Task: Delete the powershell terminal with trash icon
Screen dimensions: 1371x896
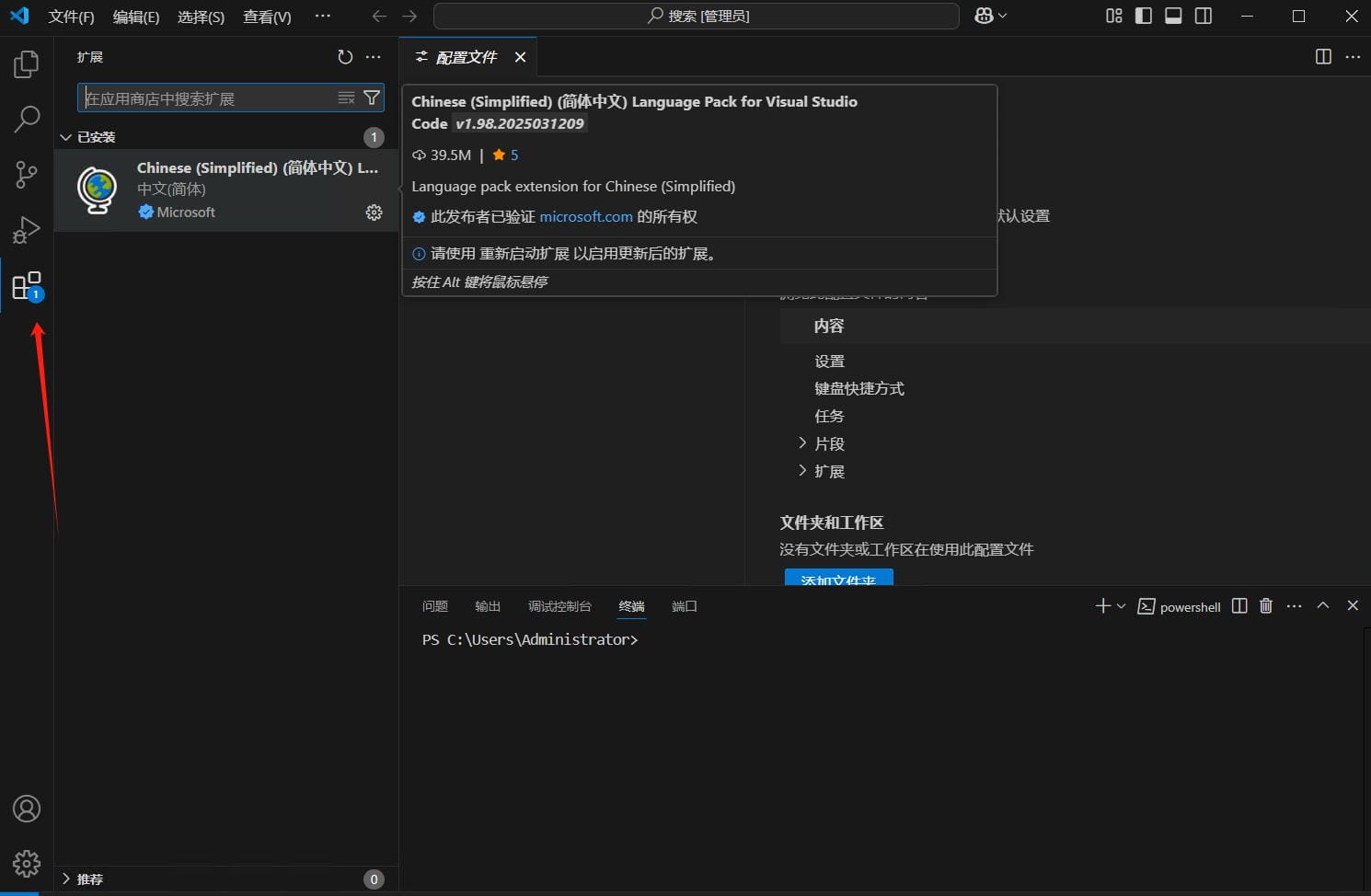Action: pyautogui.click(x=1266, y=605)
